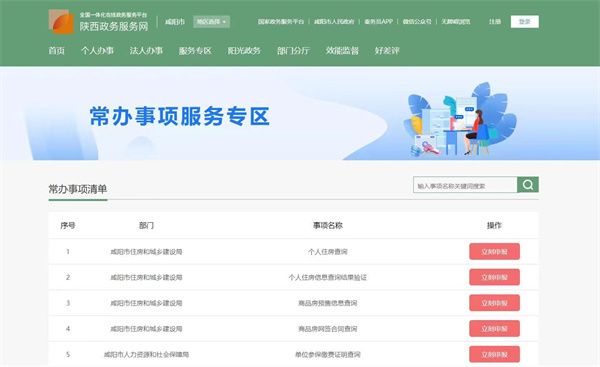
Task: Click the 陕西政务服务网 logo icon
Action: point(61,21)
